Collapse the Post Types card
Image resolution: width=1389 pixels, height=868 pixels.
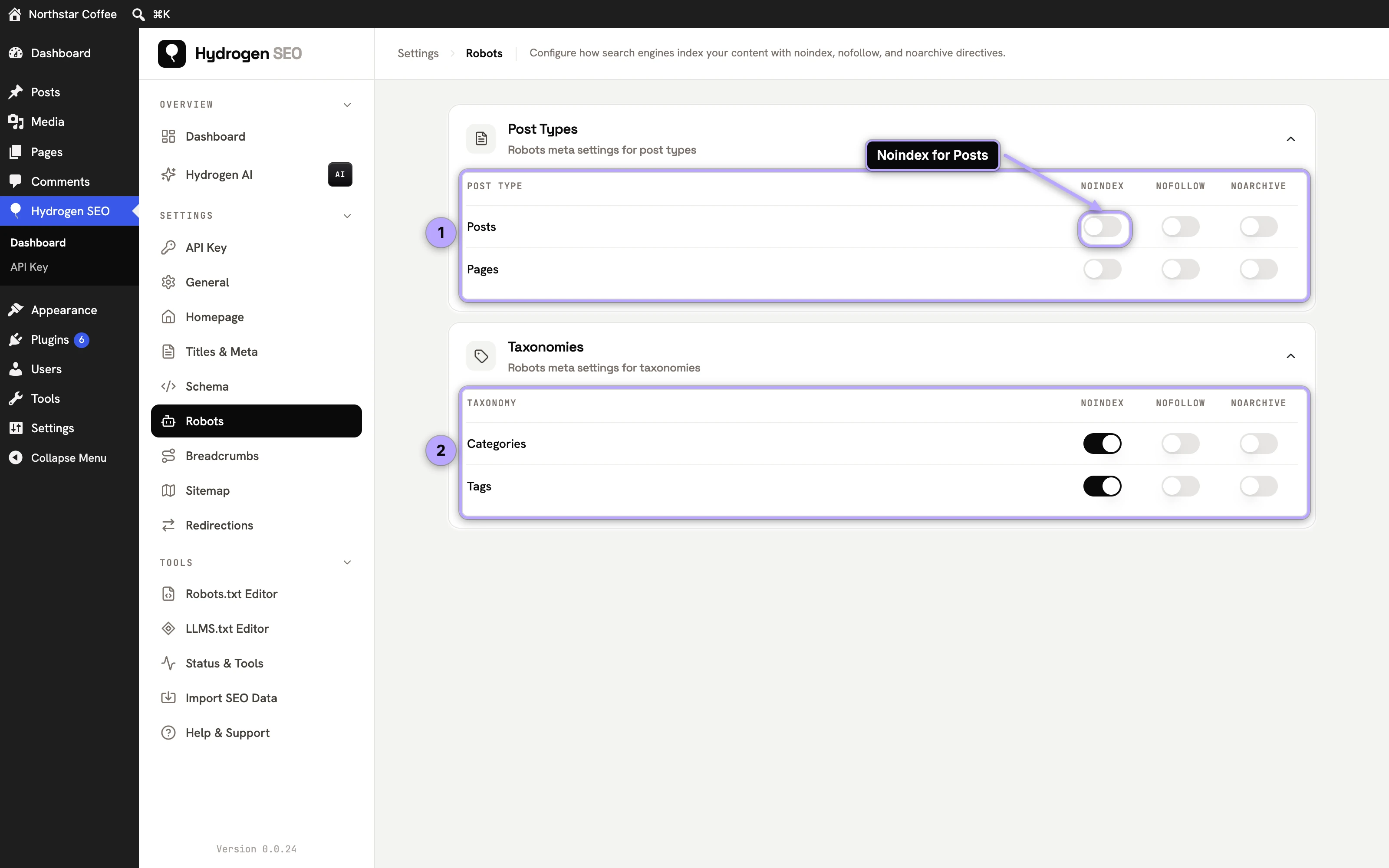point(1290,139)
